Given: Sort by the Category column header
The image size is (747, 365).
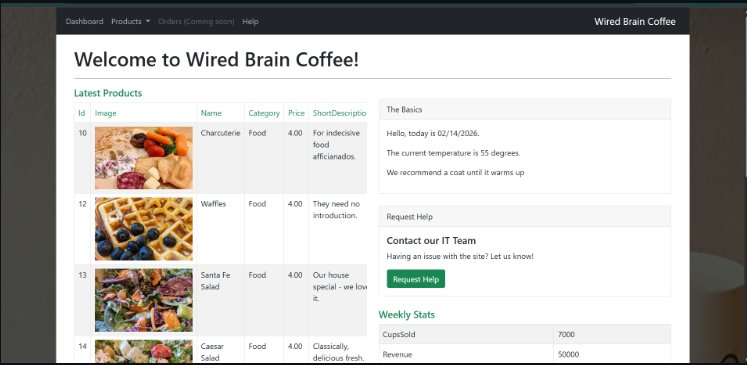Looking at the screenshot, I should coord(264,113).
